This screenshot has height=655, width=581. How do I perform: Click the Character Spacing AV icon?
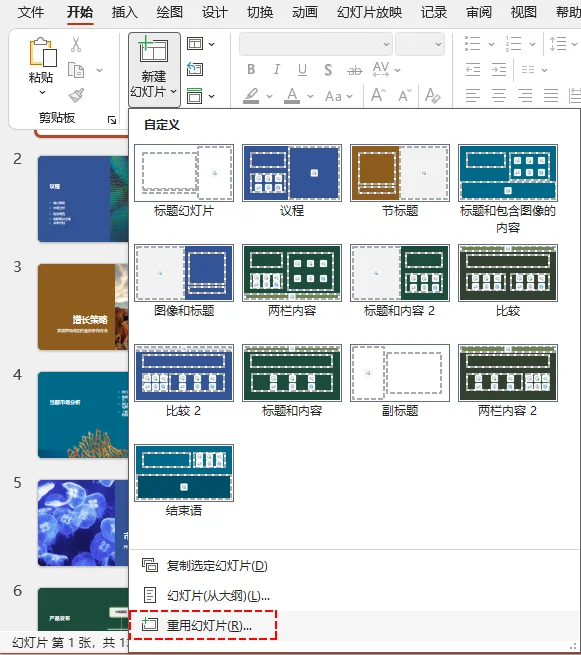click(x=381, y=69)
